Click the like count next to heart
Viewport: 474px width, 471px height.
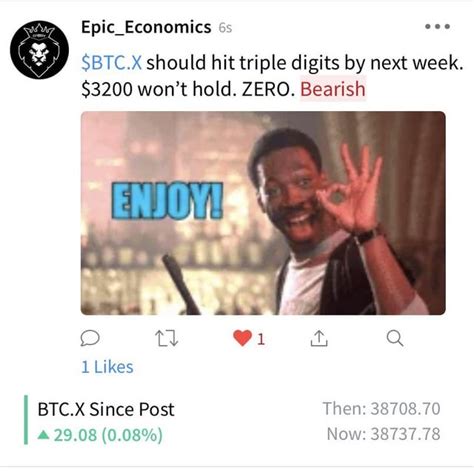261,339
